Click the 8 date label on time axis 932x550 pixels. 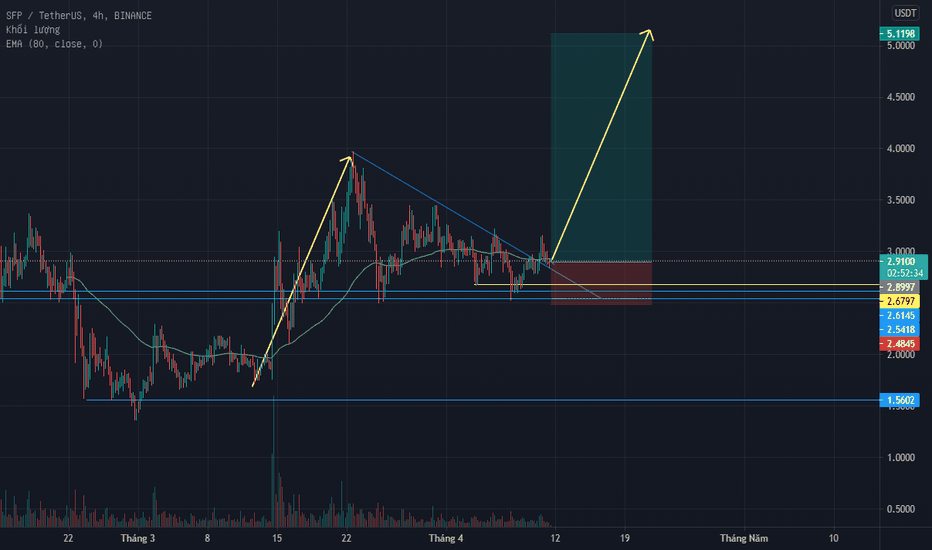pos(207,539)
